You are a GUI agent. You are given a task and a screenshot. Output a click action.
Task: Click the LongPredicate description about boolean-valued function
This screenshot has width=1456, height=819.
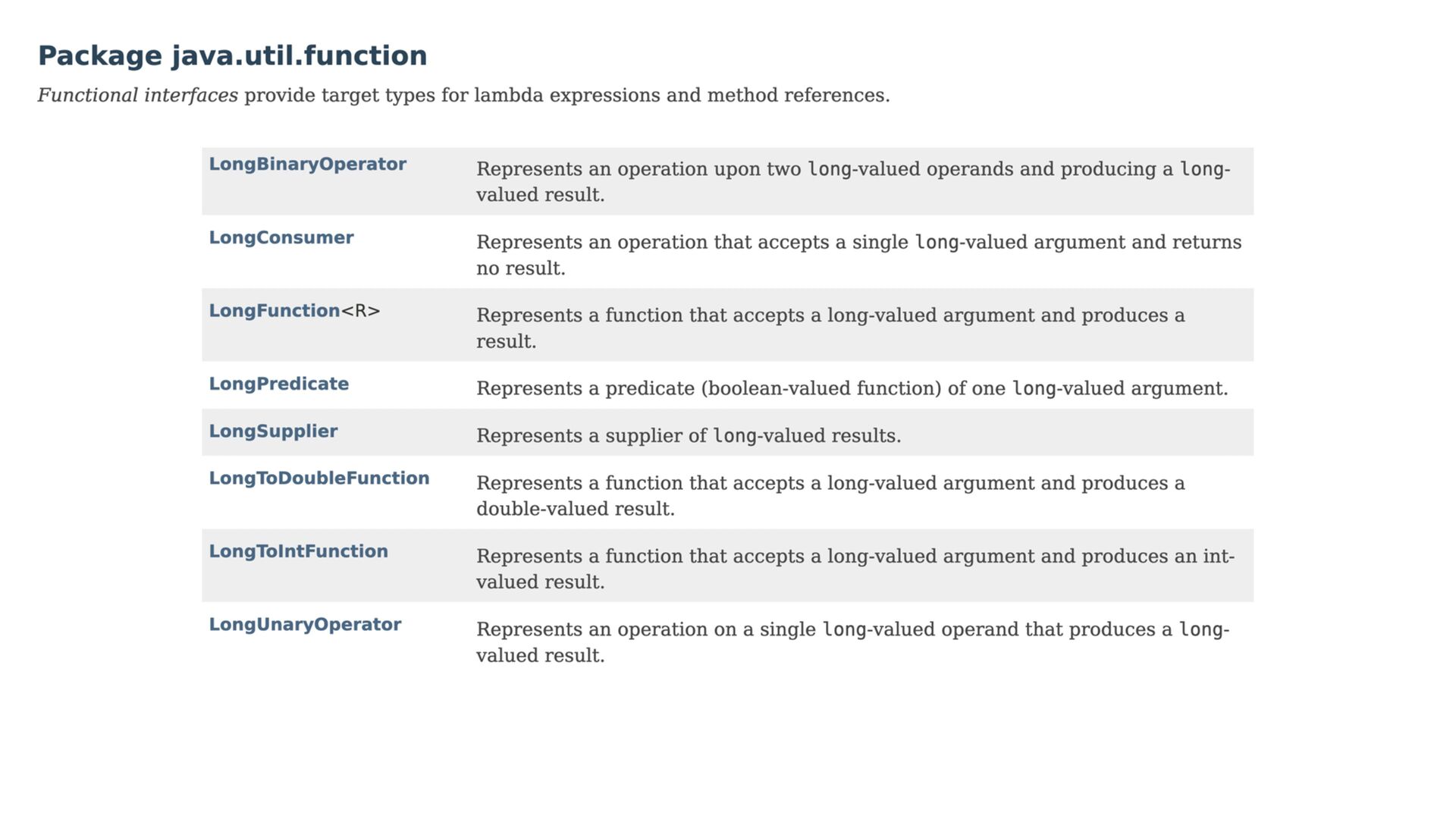coord(852,389)
